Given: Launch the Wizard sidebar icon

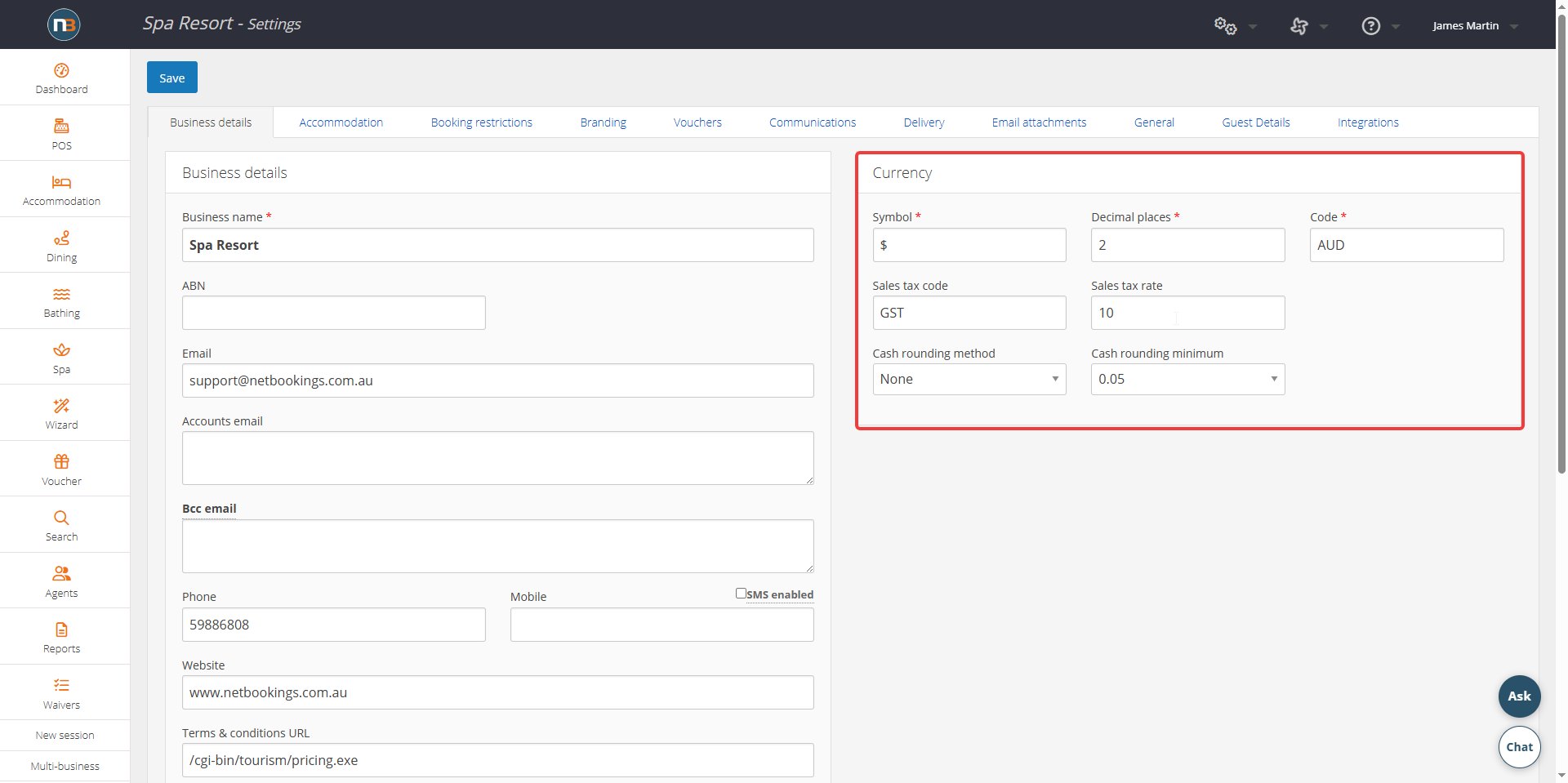Looking at the screenshot, I should (x=61, y=406).
